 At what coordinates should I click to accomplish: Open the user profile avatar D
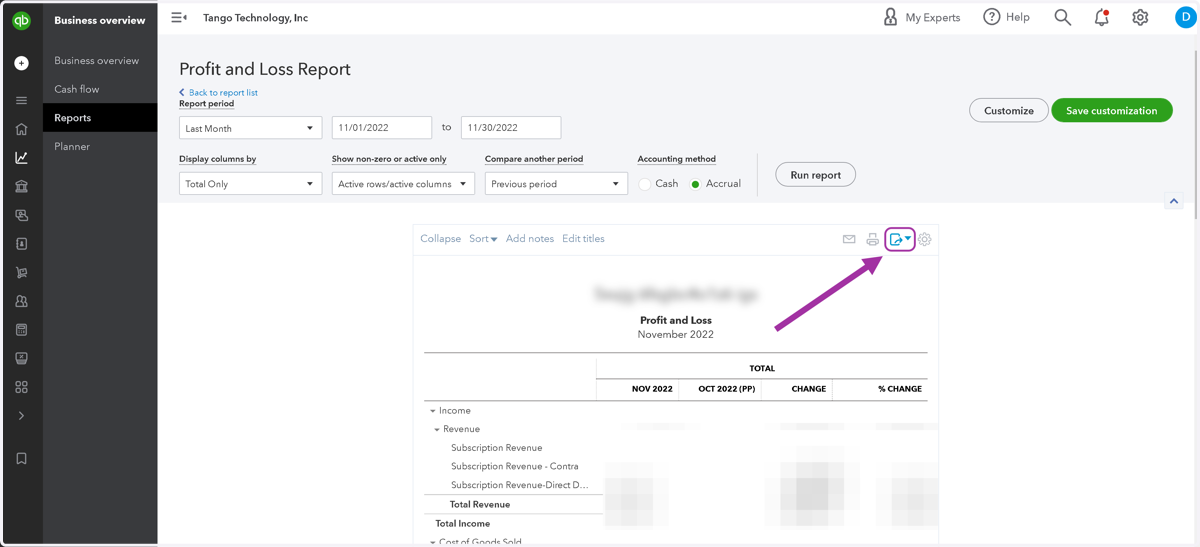[1186, 17]
